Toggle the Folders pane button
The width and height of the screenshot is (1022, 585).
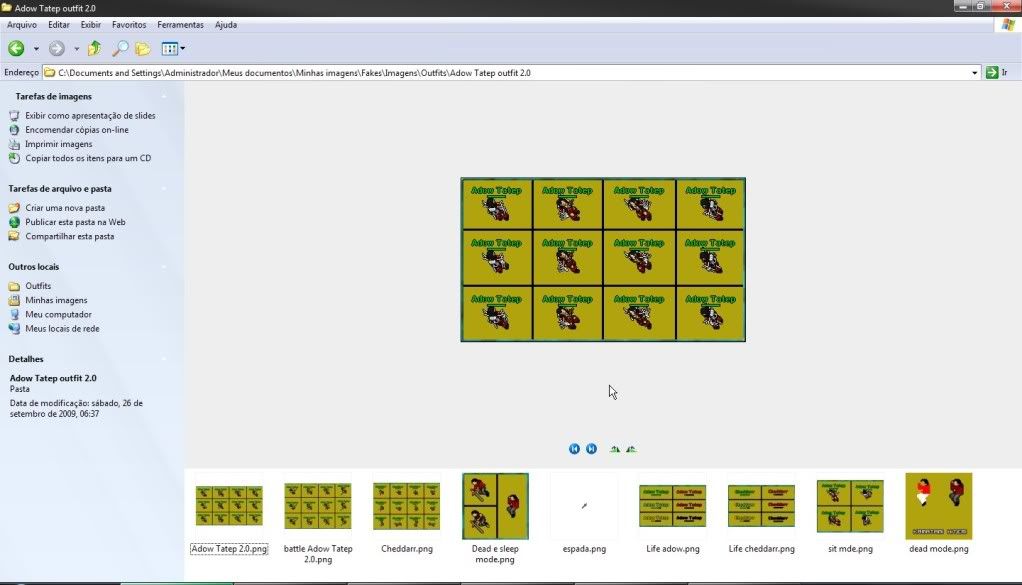click(x=143, y=48)
